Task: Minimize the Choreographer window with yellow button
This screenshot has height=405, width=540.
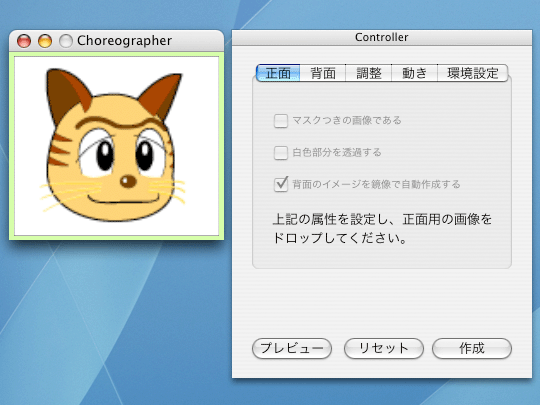Action: pos(45,41)
